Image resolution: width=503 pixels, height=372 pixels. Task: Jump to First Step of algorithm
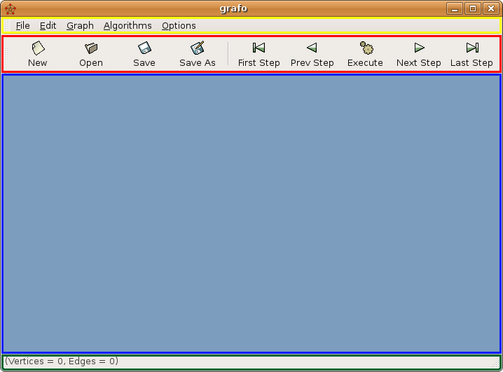click(259, 53)
